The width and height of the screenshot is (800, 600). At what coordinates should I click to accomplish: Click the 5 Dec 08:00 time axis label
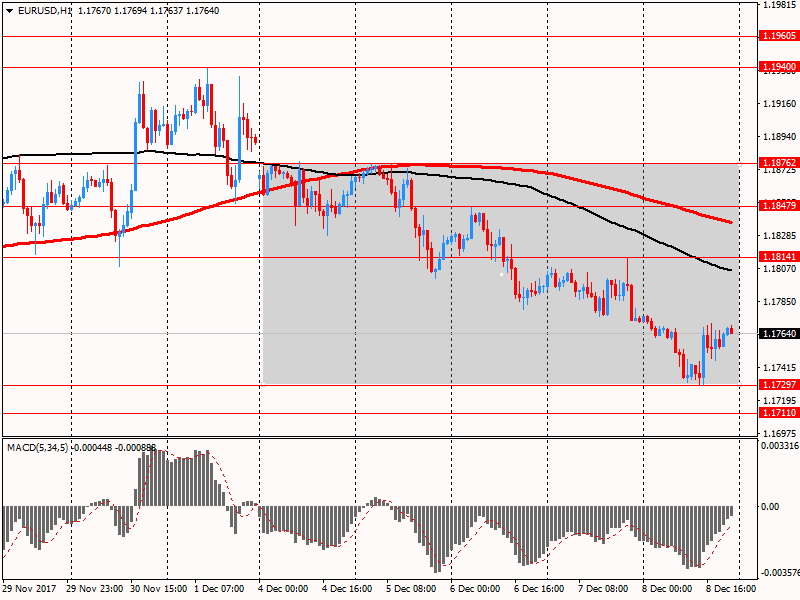point(411,588)
